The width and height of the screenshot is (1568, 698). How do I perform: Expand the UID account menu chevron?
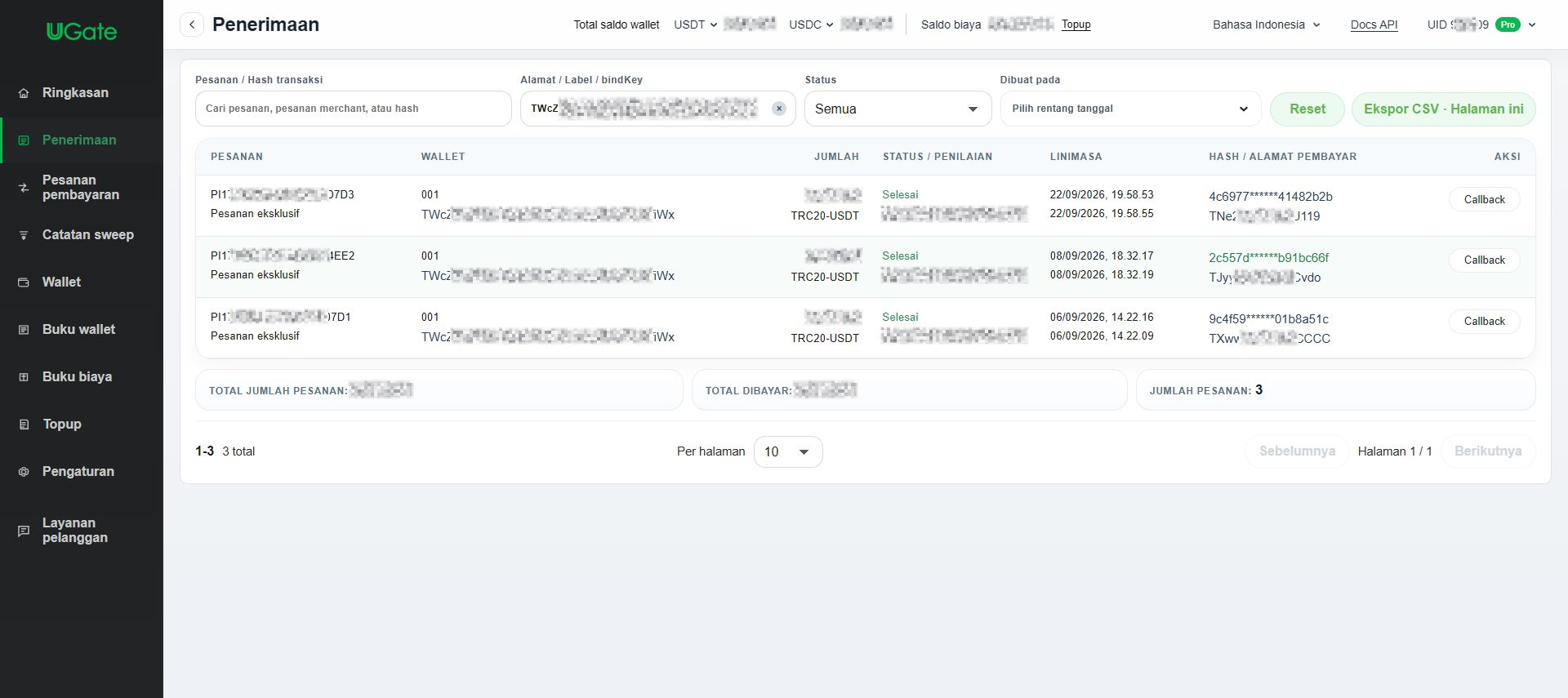click(x=1532, y=24)
